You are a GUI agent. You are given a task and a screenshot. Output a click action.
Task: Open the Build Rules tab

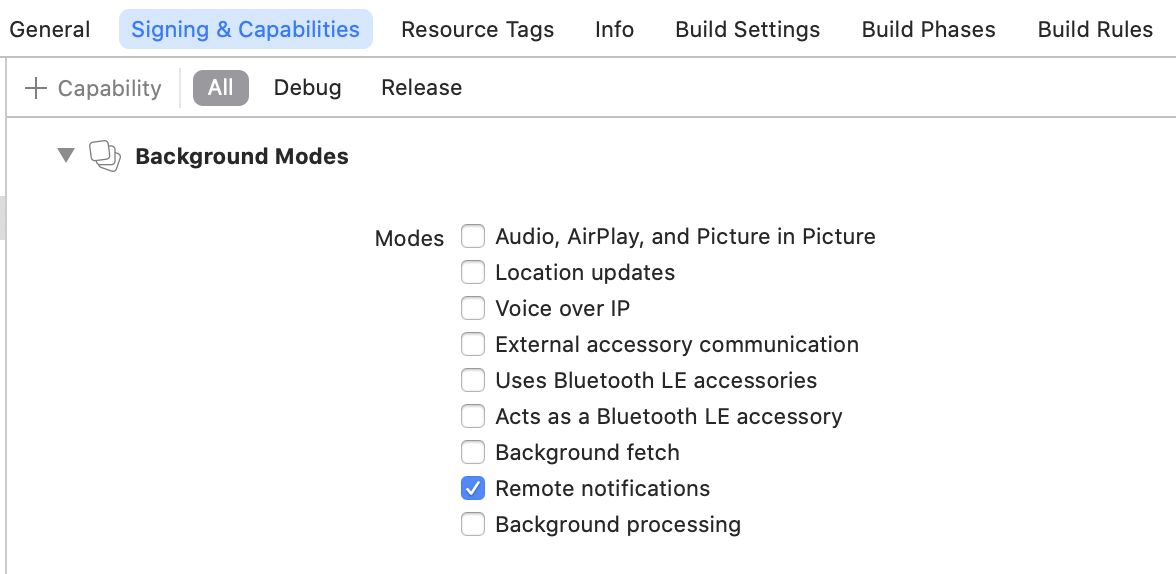1095,30
